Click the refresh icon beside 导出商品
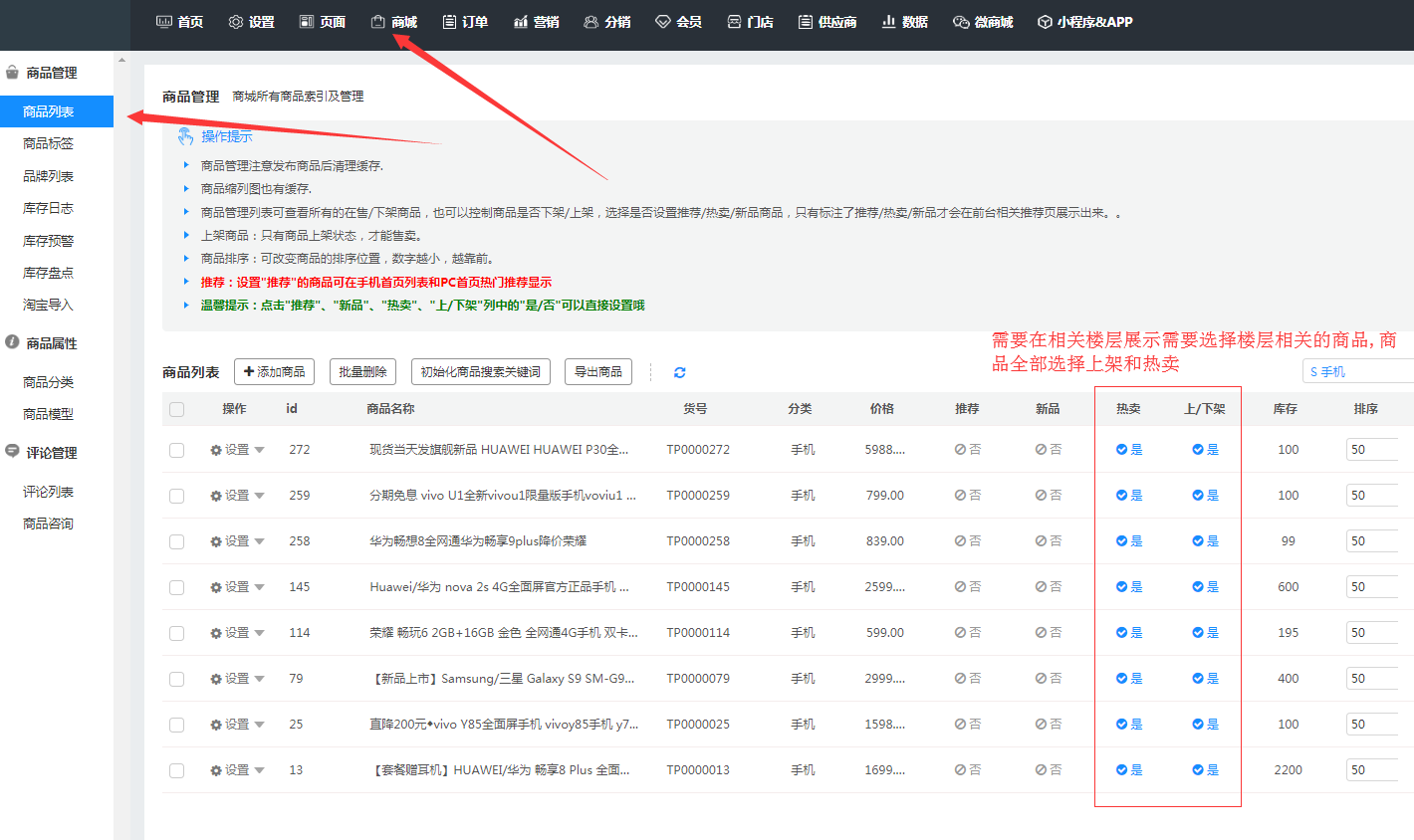The height and width of the screenshot is (840, 1414). [x=679, y=372]
